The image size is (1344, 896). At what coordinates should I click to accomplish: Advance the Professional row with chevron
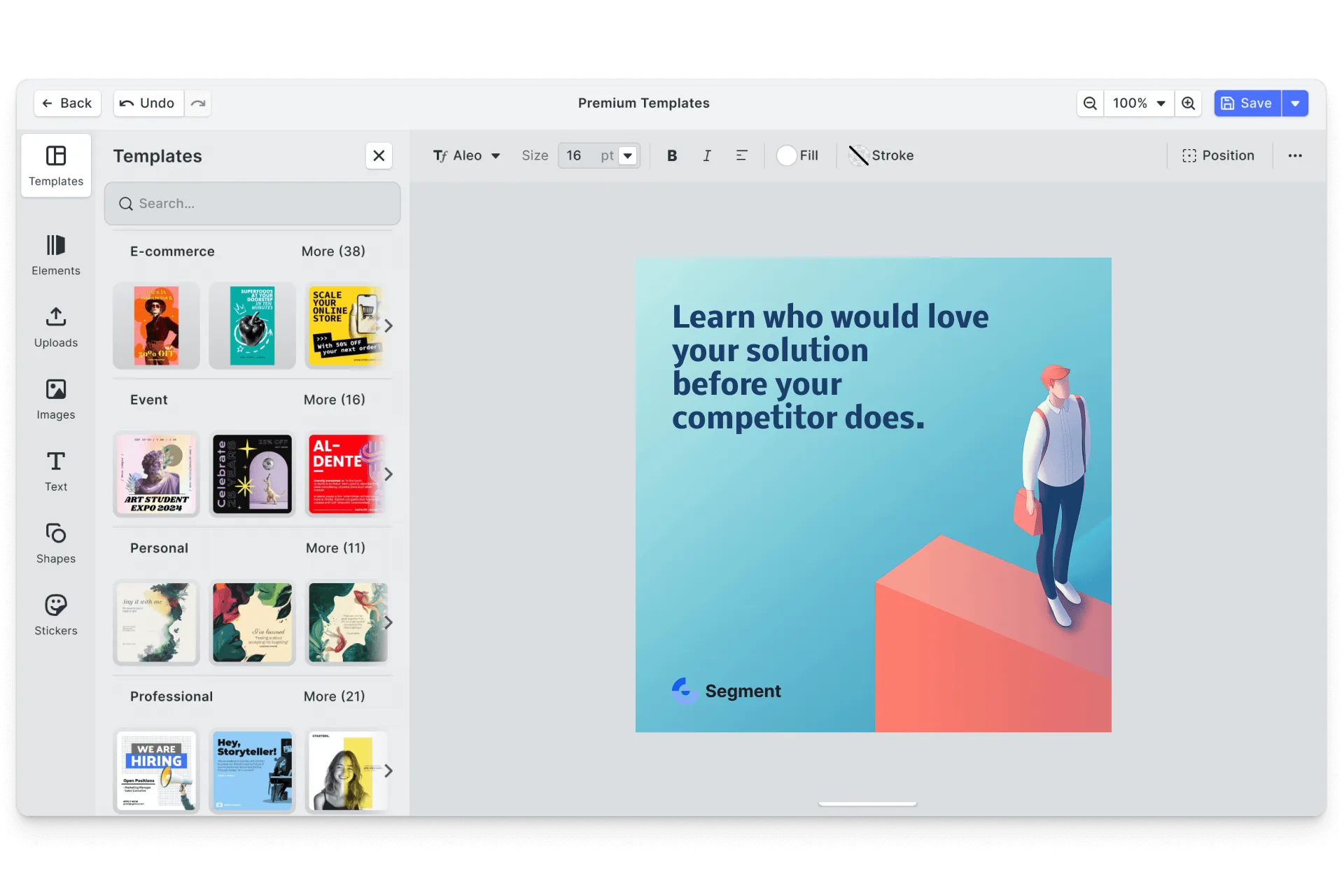click(388, 771)
